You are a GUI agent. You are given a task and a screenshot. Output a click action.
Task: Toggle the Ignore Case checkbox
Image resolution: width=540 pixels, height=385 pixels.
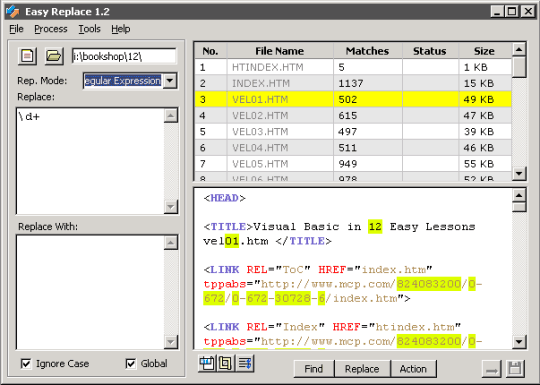coord(26,363)
